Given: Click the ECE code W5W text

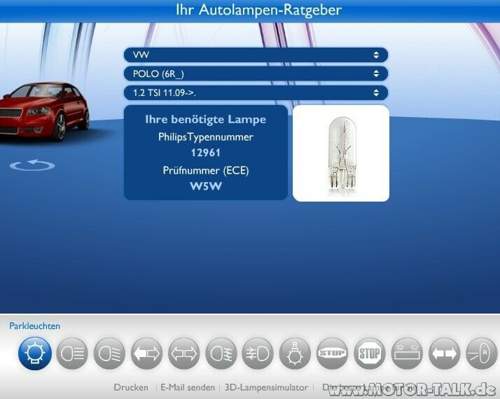Looking at the screenshot, I should (206, 186).
